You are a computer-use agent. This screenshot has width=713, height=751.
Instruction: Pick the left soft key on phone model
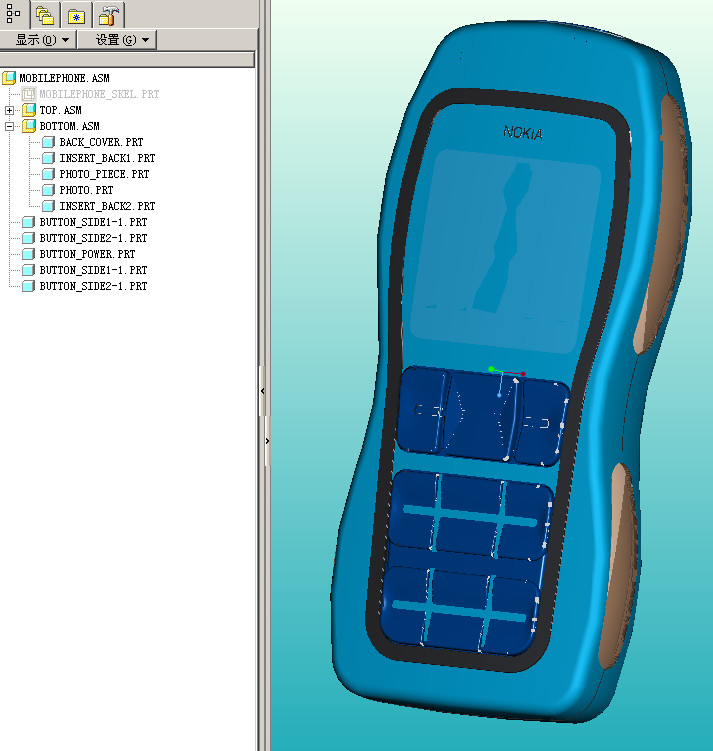coord(423,410)
